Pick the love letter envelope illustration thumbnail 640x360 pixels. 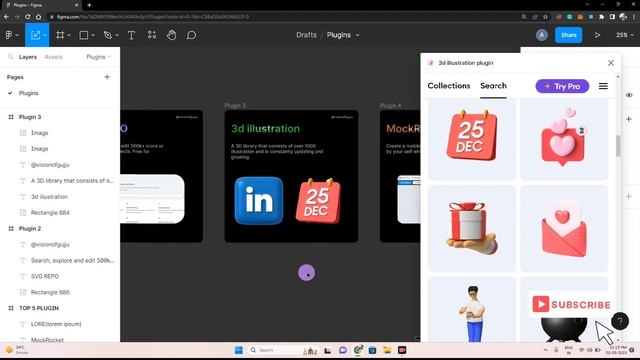coord(564,229)
